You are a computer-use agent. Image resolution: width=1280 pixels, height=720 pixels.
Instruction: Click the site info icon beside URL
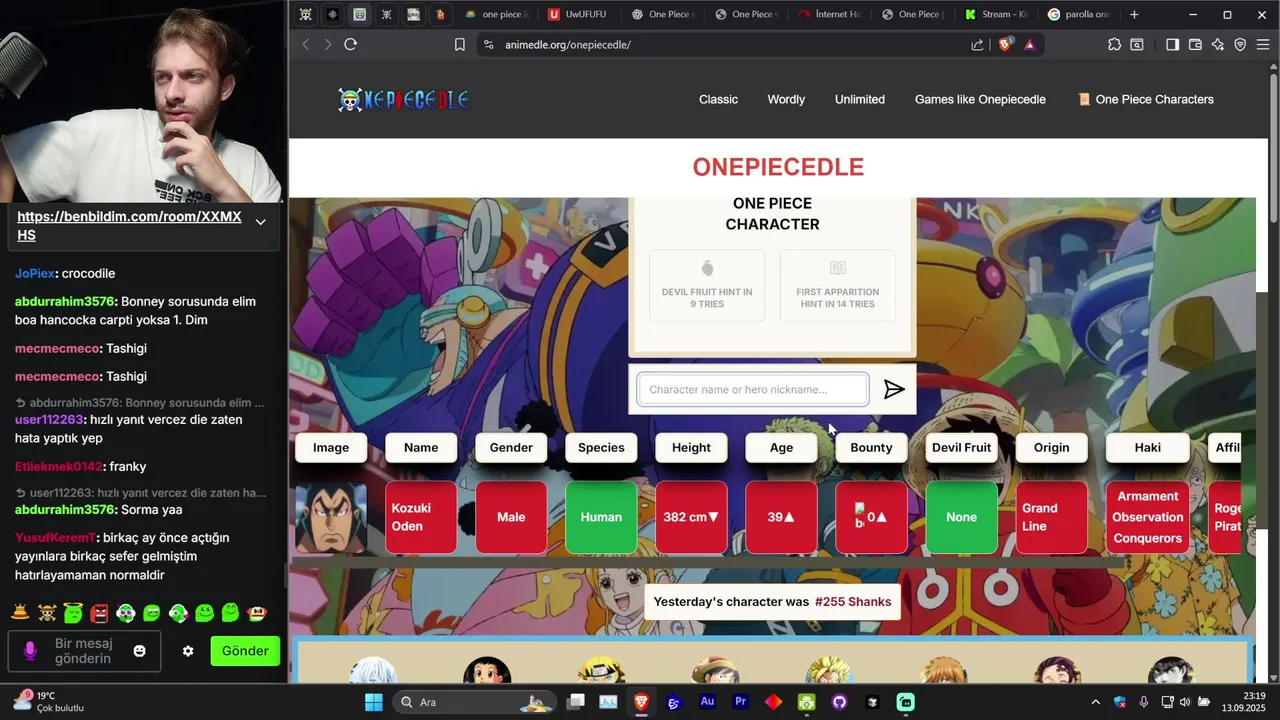click(488, 44)
